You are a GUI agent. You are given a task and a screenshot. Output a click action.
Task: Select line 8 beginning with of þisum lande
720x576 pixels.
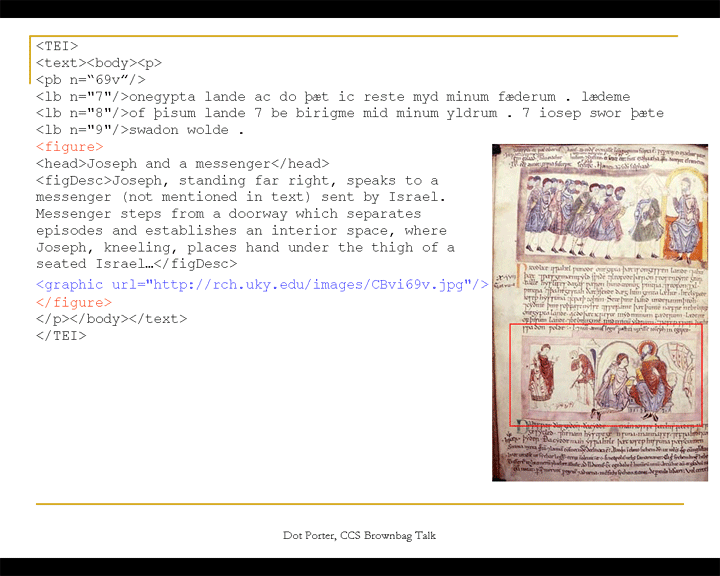coord(350,113)
